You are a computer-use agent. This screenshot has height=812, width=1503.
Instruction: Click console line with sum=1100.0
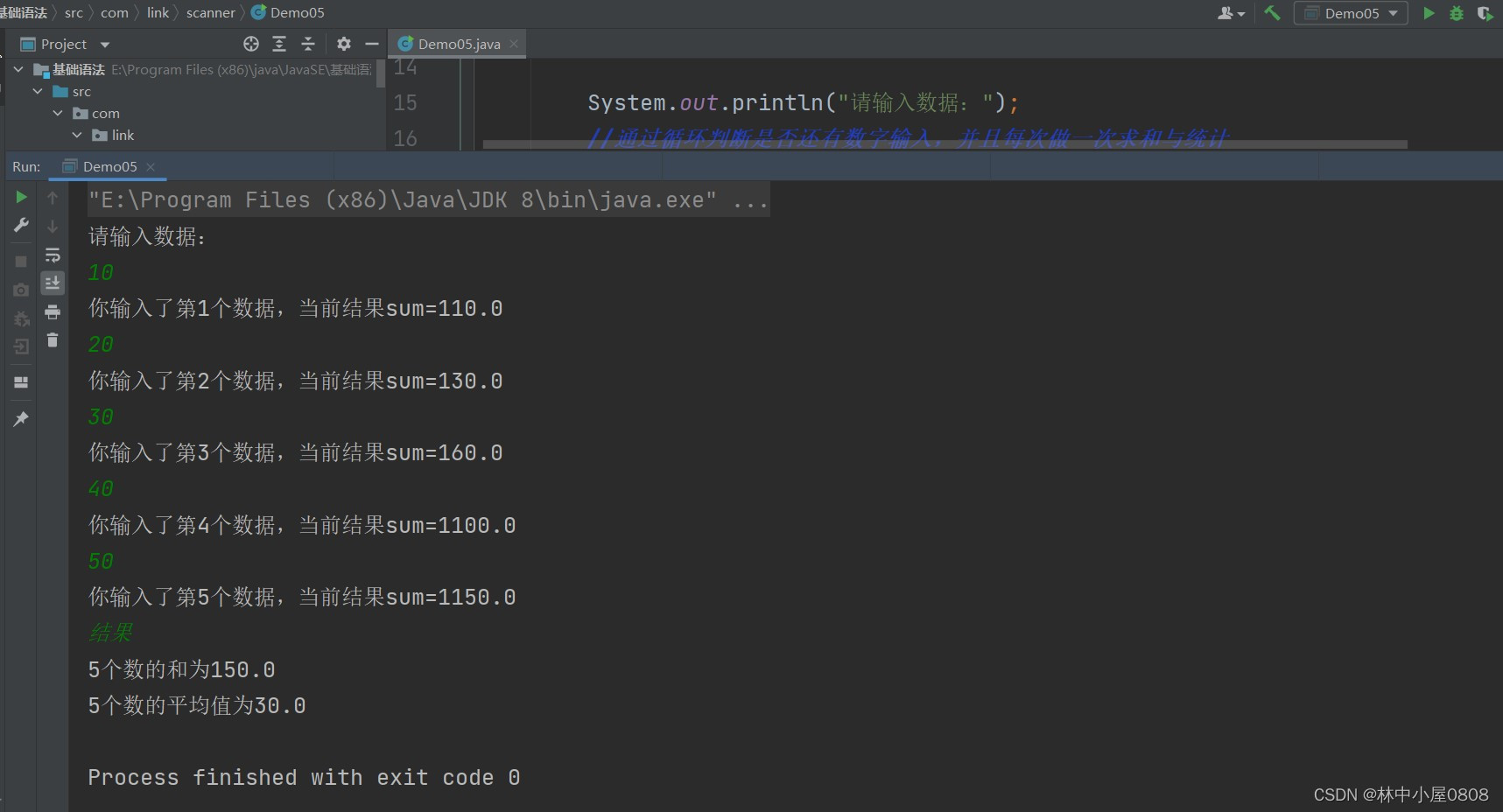[302, 526]
